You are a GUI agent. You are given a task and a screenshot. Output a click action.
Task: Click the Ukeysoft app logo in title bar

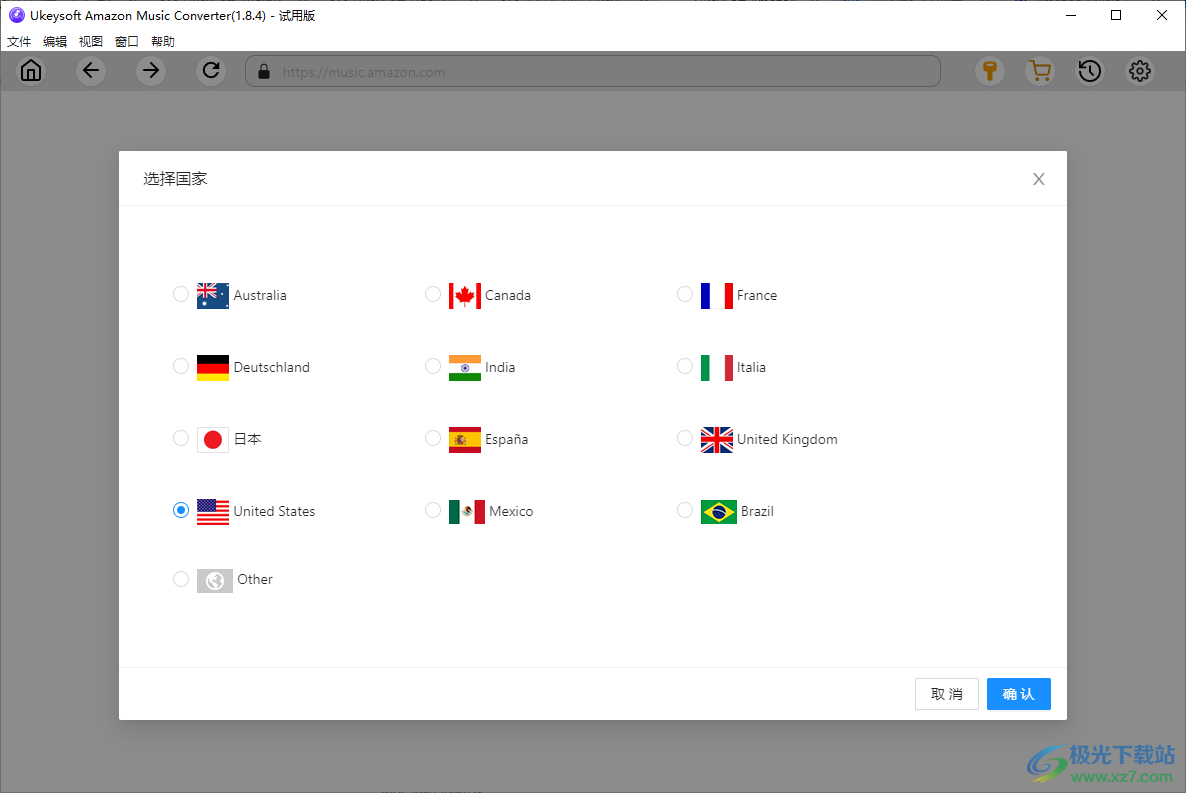pyautogui.click(x=17, y=15)
